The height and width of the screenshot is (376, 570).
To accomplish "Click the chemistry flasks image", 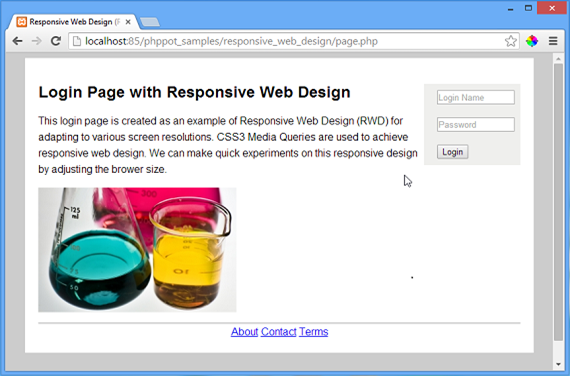I will click(x=137, y=249).
